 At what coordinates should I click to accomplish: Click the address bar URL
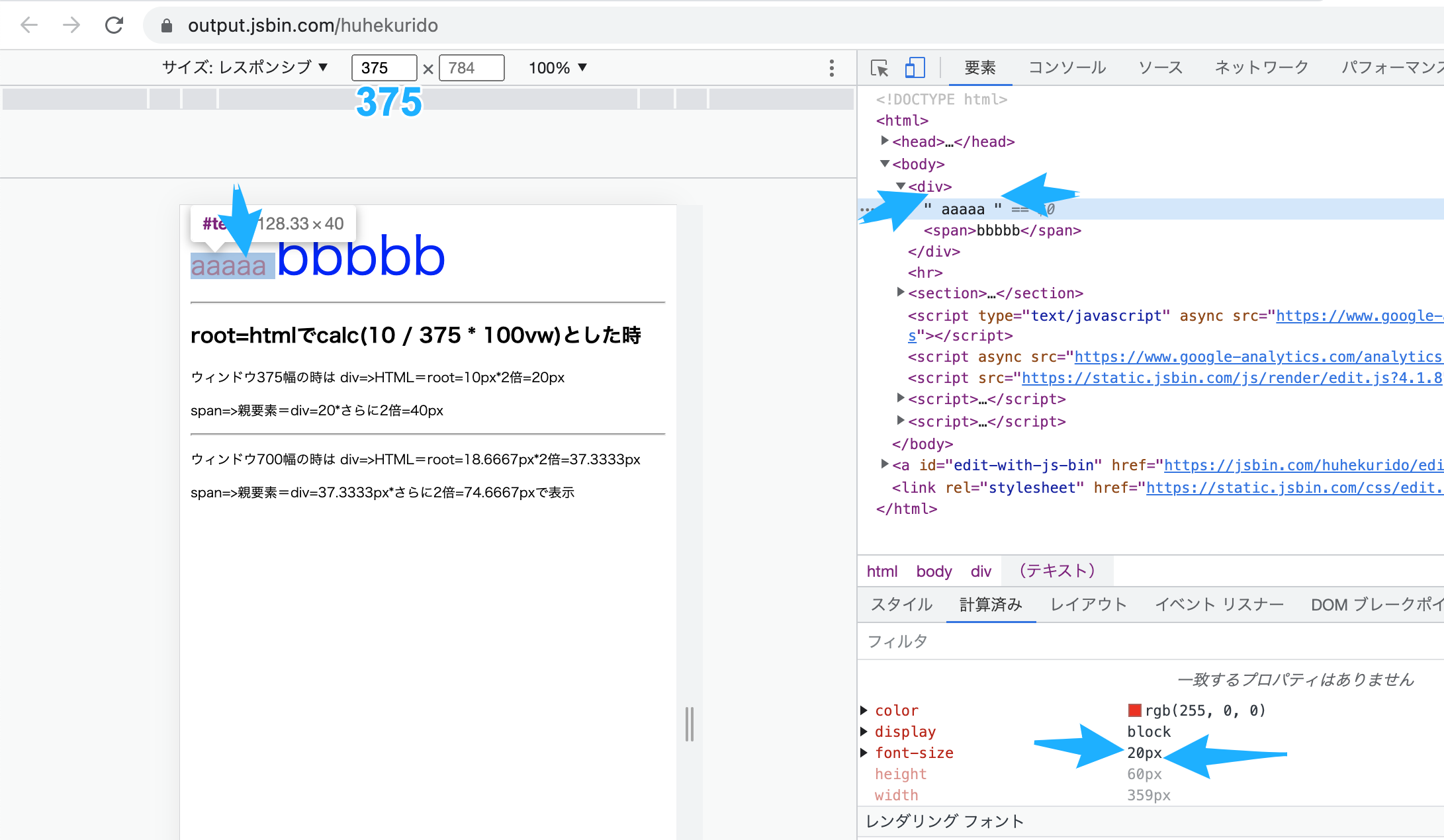(x=312, y=26)
